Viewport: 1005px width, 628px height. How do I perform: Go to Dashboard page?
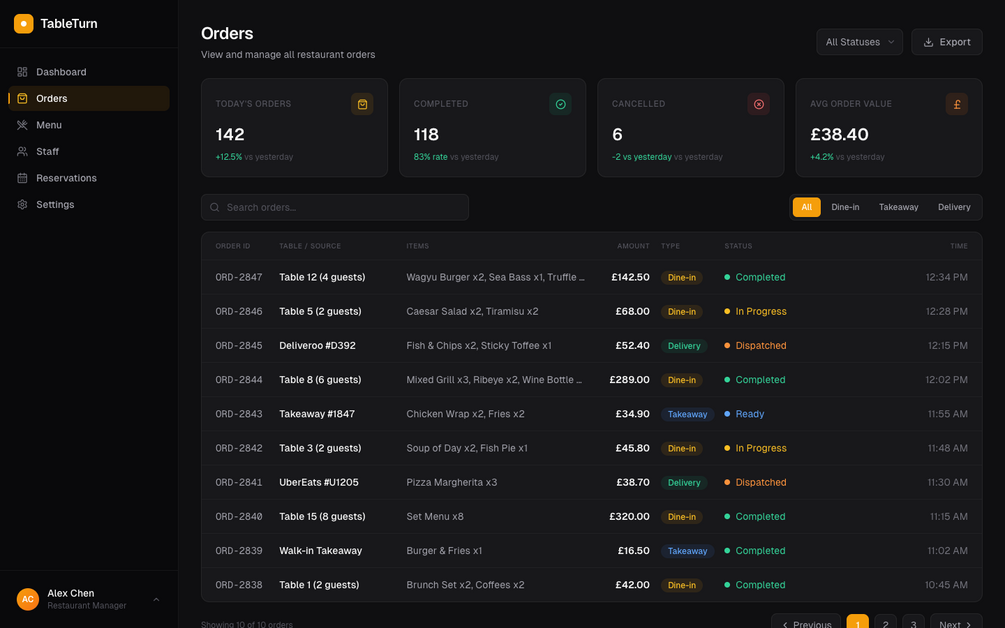[x=89, y=72]
